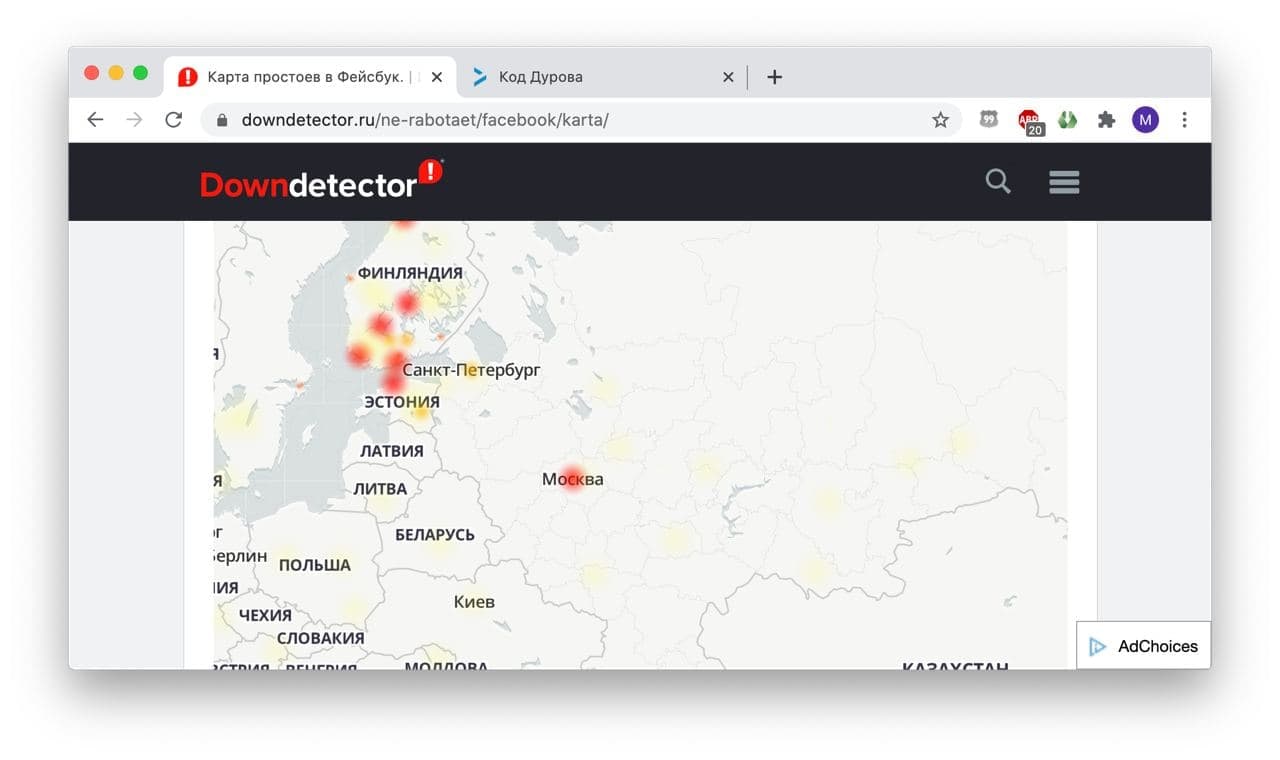Screen dimensions: 1280x760
Task: Click the downdetector.ru address bar
Action: pos(580,120)
